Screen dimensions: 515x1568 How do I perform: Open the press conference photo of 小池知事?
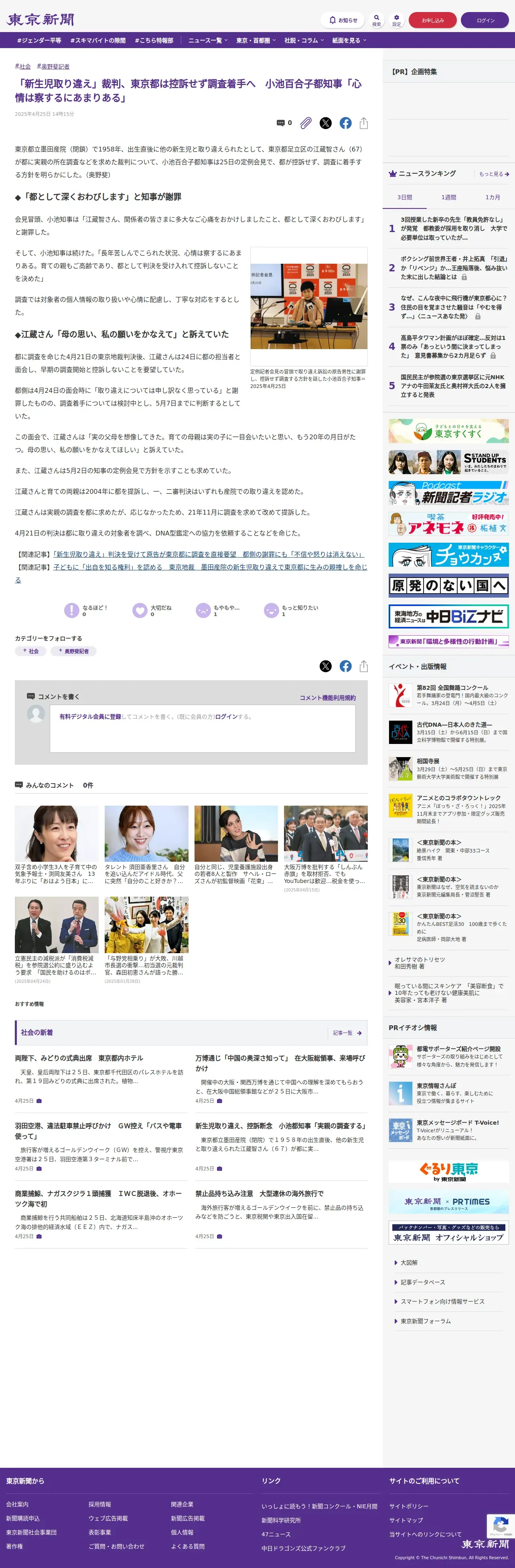point(308,306)
